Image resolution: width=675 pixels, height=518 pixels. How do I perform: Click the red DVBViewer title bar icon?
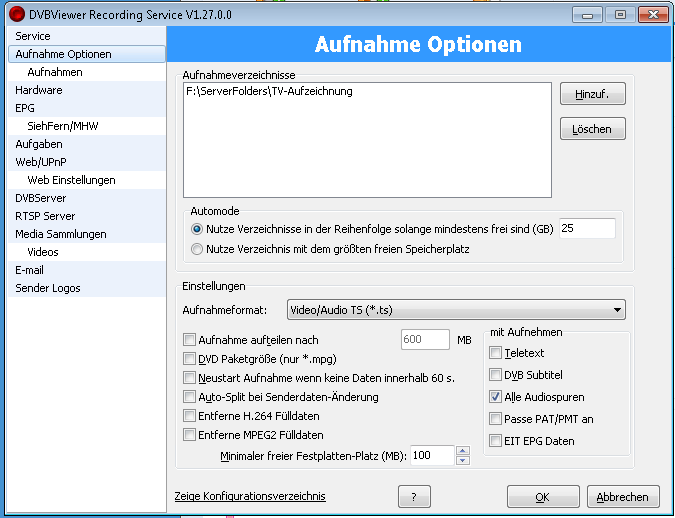point(17,14)
